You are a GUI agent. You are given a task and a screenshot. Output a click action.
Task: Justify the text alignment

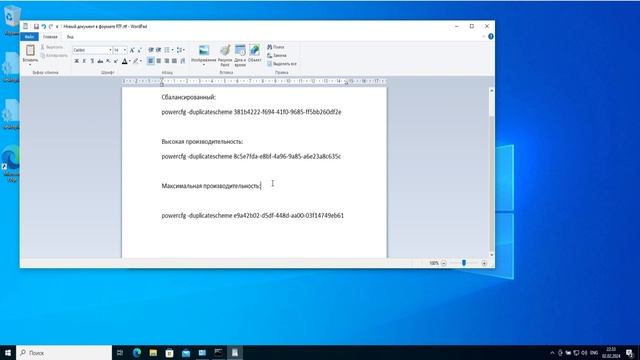pyautogui.click(x=174, y=61)
